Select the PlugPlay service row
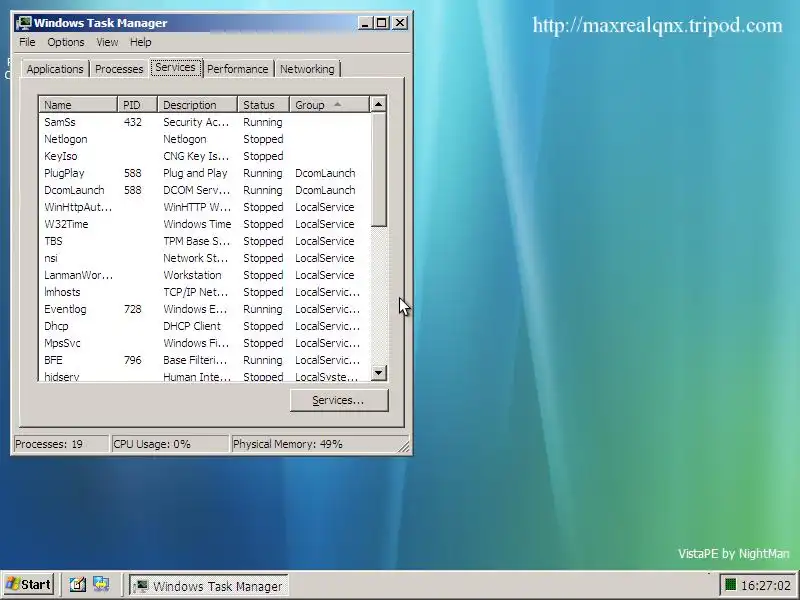 coord(204,173)
